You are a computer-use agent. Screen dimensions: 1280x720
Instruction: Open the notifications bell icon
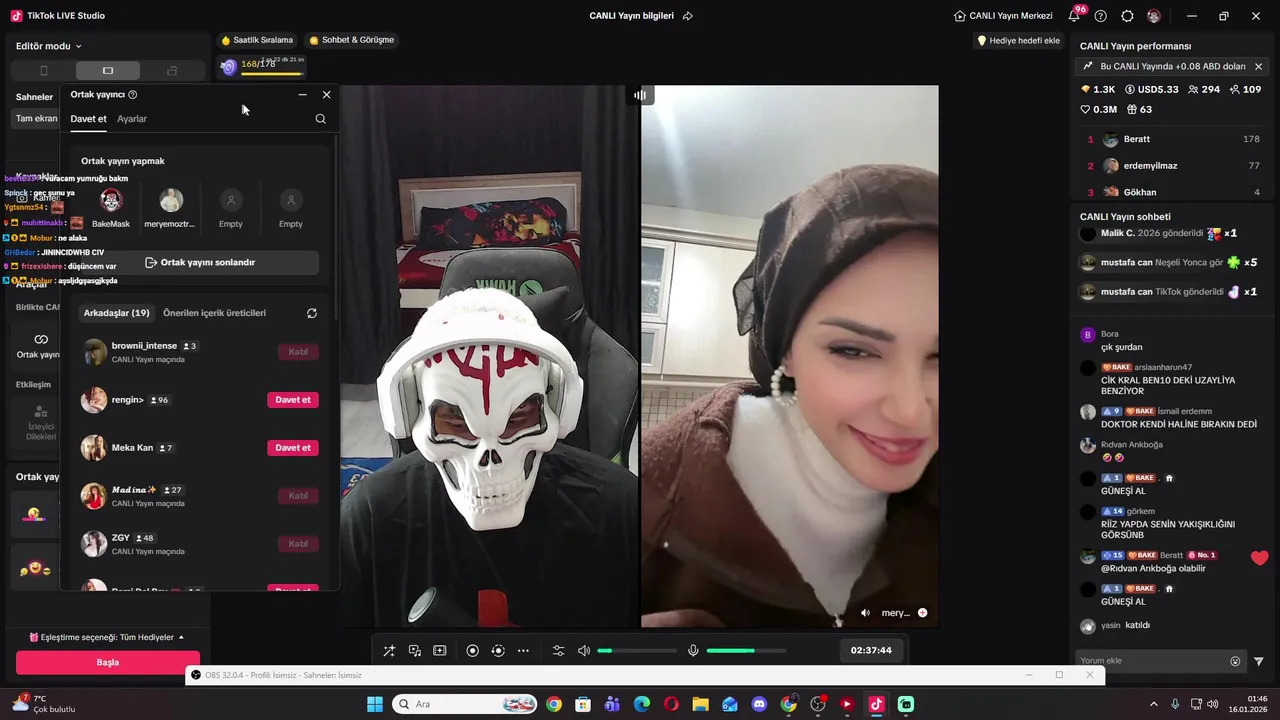[x=1075, y=16]
